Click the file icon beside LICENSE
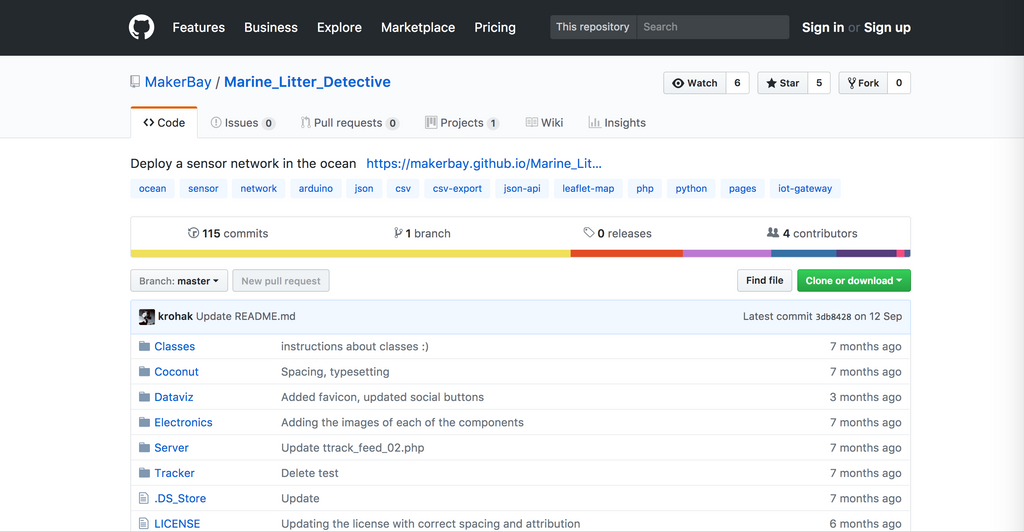The width and height of the screenshot is (1024, 532). (x=144, y=523)
